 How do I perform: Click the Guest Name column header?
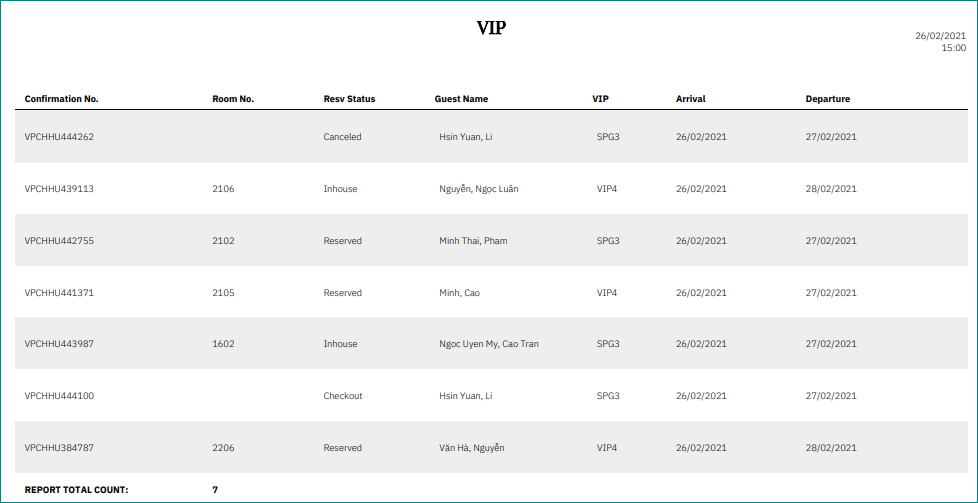pos(461,99)
